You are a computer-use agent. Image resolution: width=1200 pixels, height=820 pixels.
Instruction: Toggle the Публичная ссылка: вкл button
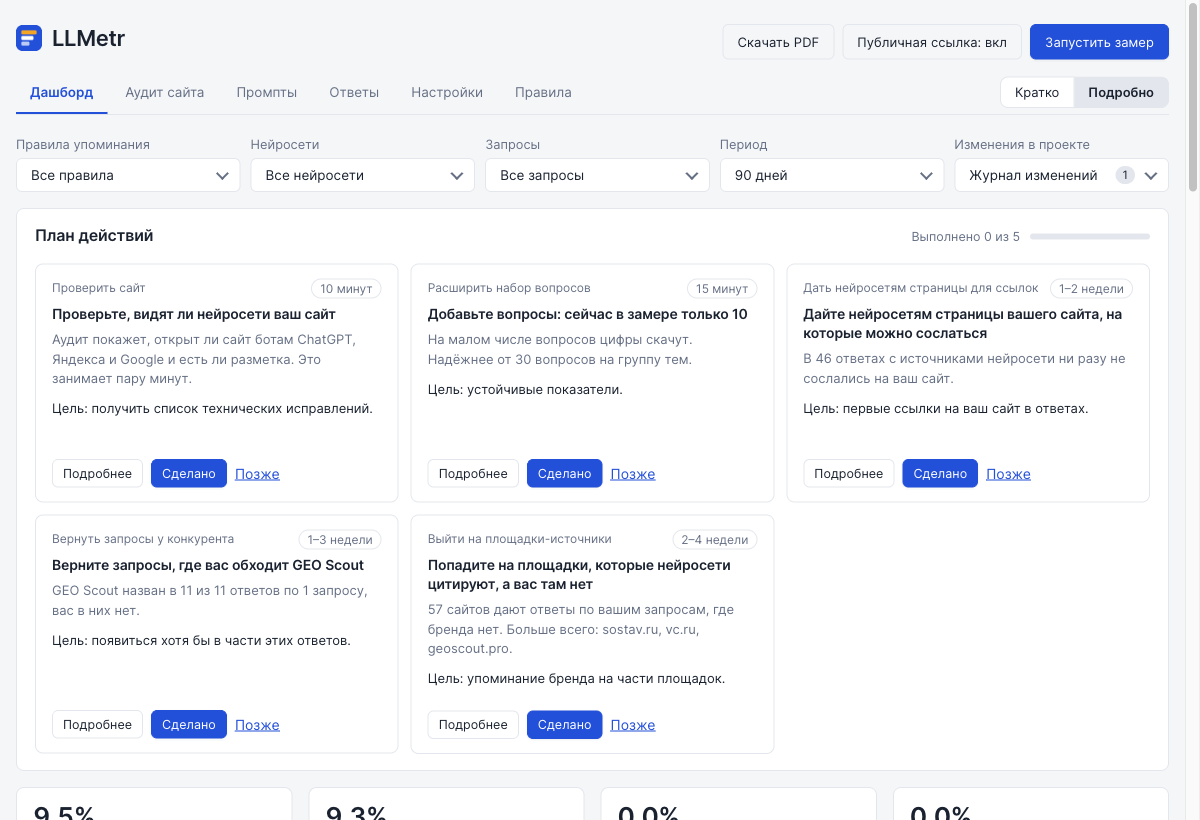tap(932, 42)
